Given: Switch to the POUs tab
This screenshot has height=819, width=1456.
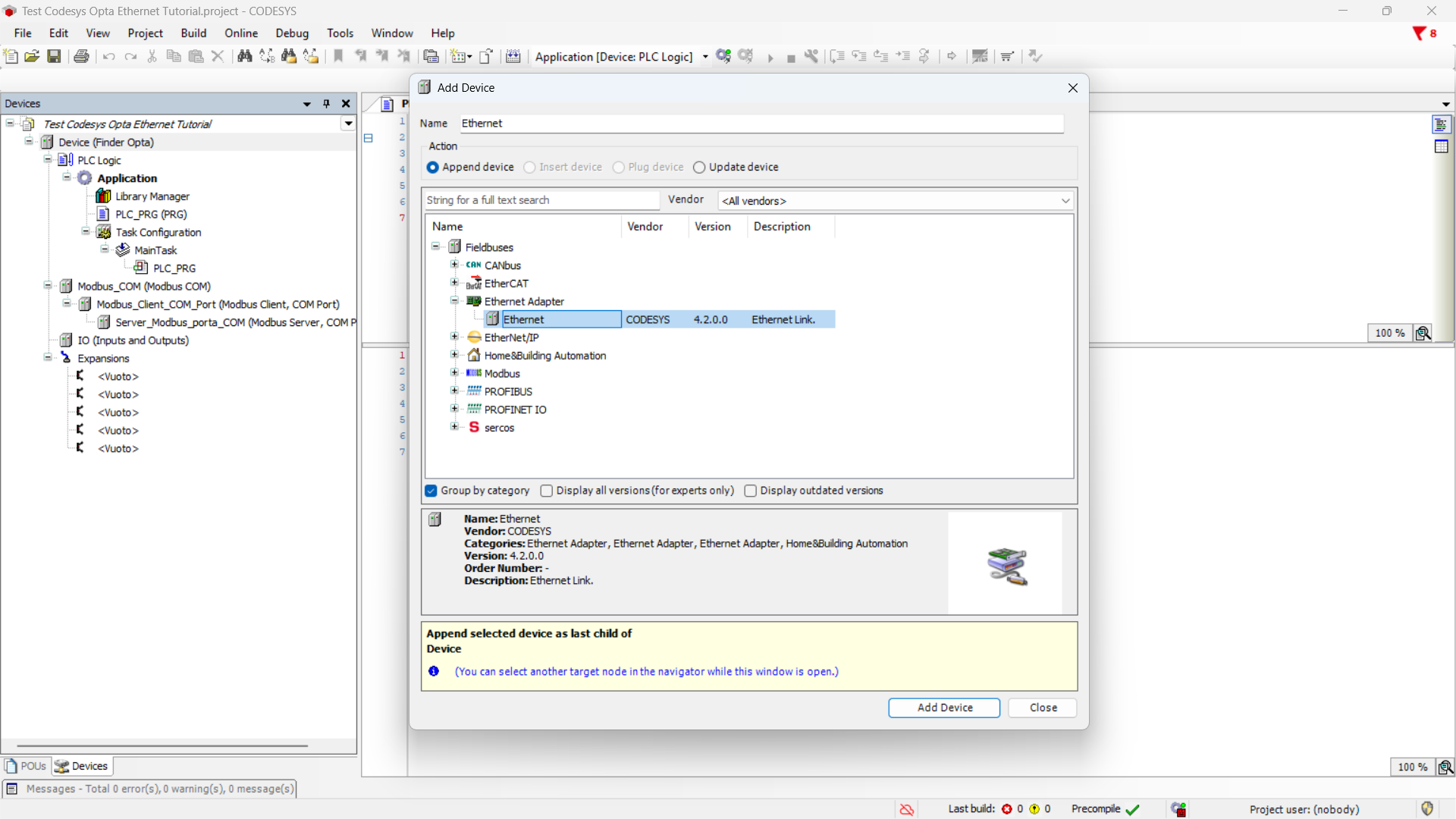Looking at the screenshot, I should click(27, 766).
